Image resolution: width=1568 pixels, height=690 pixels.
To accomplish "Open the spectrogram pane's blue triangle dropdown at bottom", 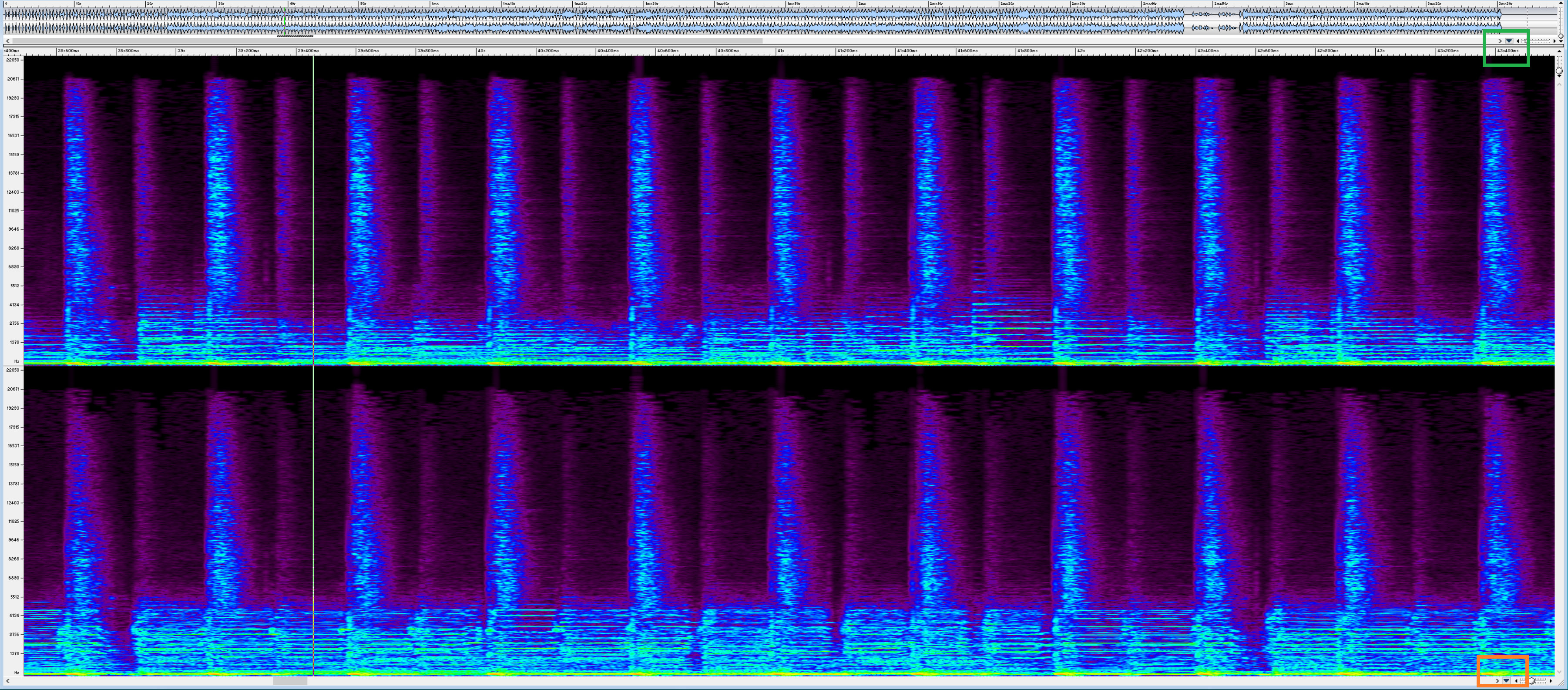I will (x=1507, y=681).
